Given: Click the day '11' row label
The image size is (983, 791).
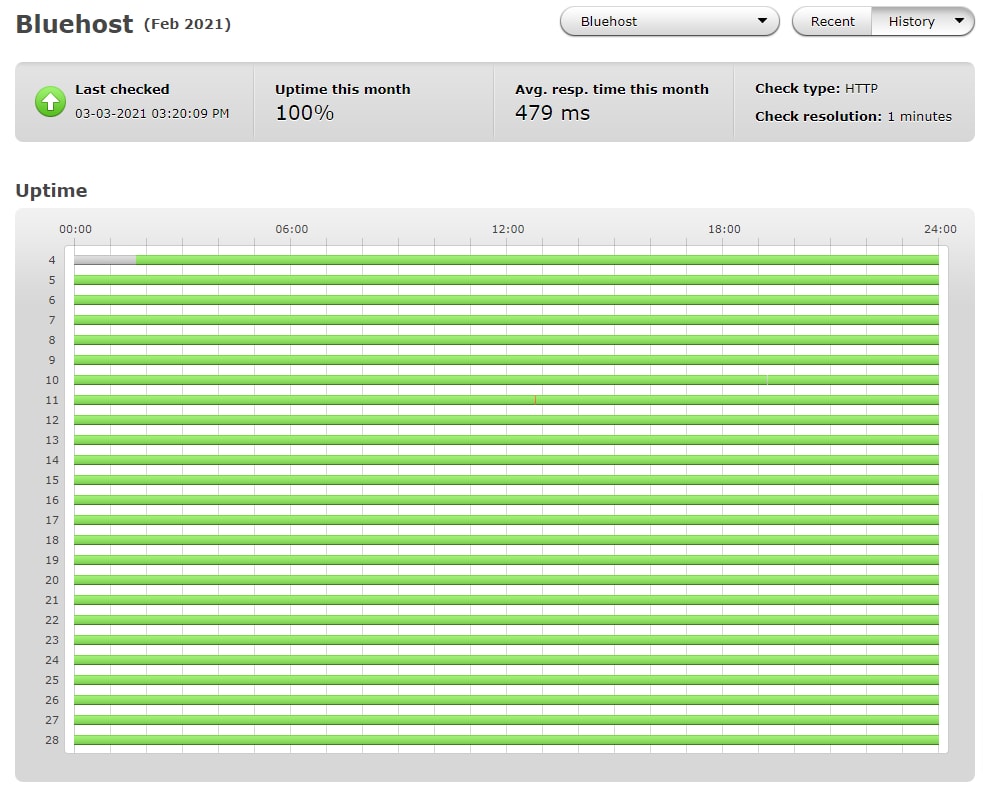Looking at the screenshot, I should (52, 400).
